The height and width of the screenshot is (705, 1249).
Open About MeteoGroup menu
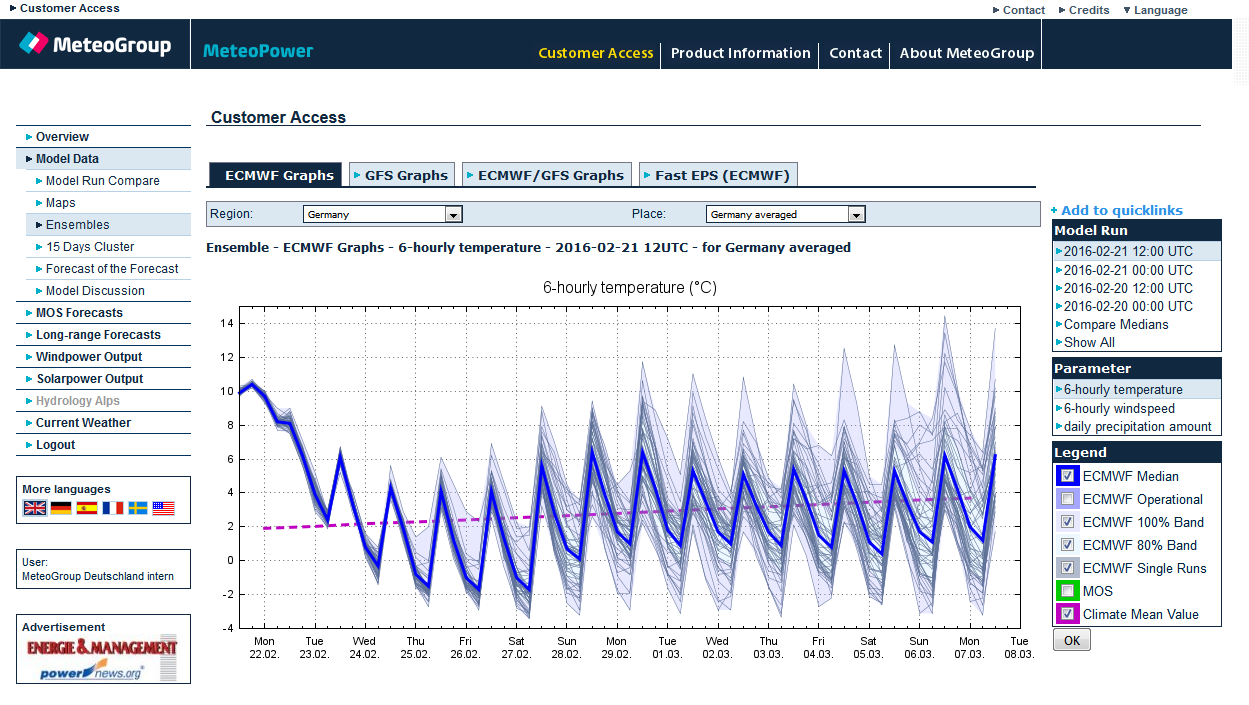[x=967, y=53]
